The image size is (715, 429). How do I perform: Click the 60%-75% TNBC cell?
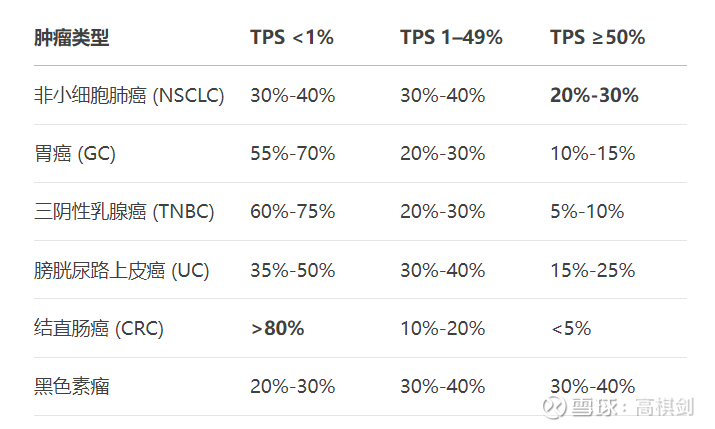point(293,212)
